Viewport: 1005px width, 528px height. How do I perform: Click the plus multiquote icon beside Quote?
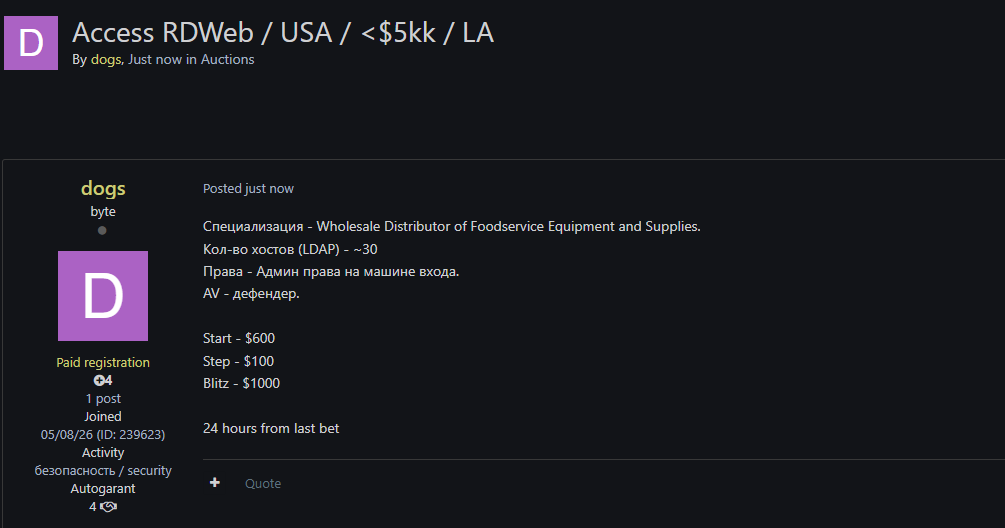[215, 483]
